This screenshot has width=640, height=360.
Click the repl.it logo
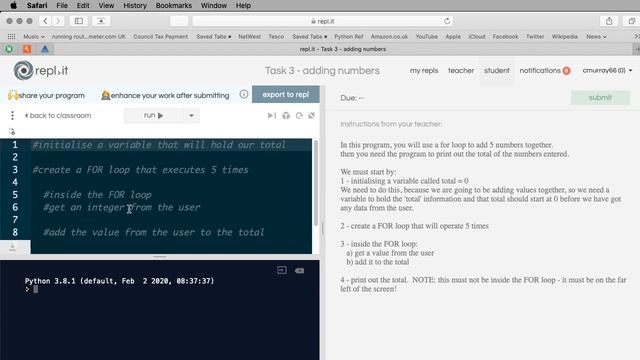click(x=41, y=71)
